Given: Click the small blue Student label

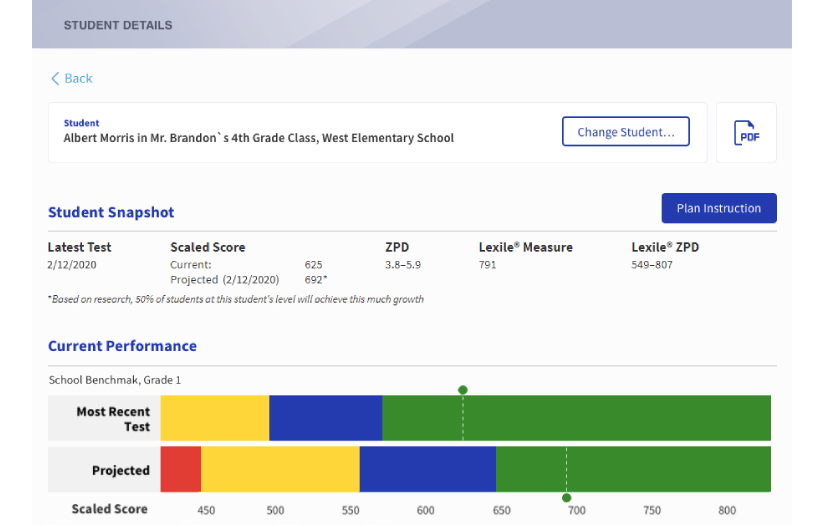Looking at the screenshot, I should click(x=82, y=123).
